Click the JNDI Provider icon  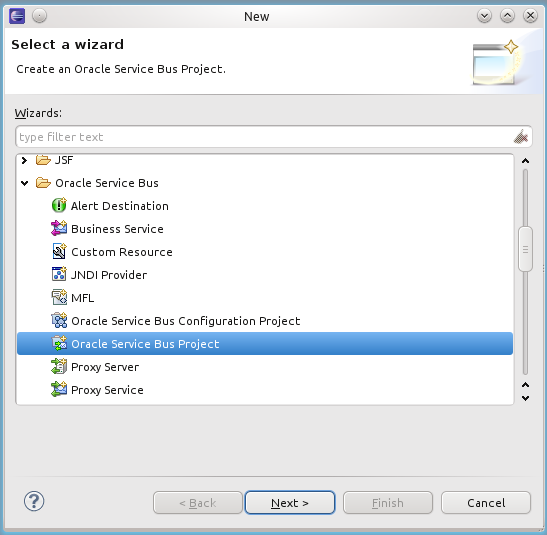pos(59,274)
